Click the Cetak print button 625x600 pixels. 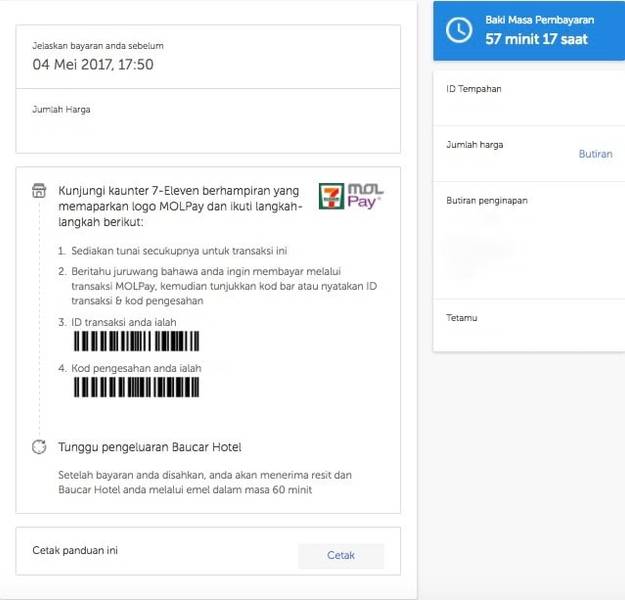tap(341, 555)
